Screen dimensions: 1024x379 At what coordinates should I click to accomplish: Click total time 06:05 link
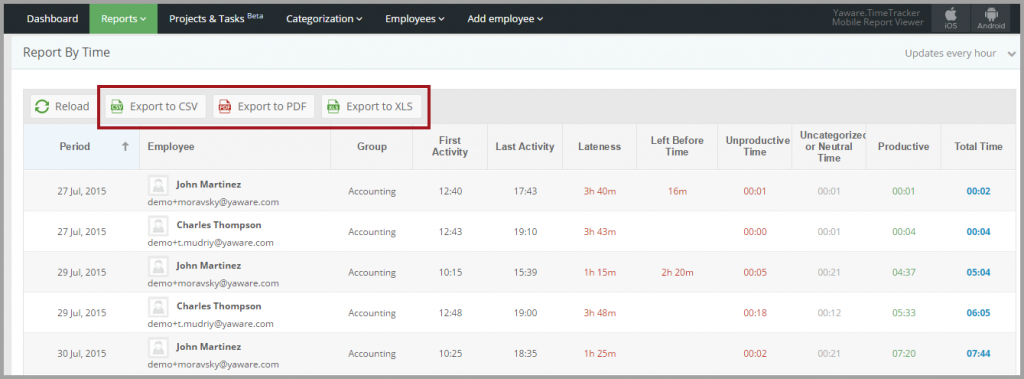[978, 313]
